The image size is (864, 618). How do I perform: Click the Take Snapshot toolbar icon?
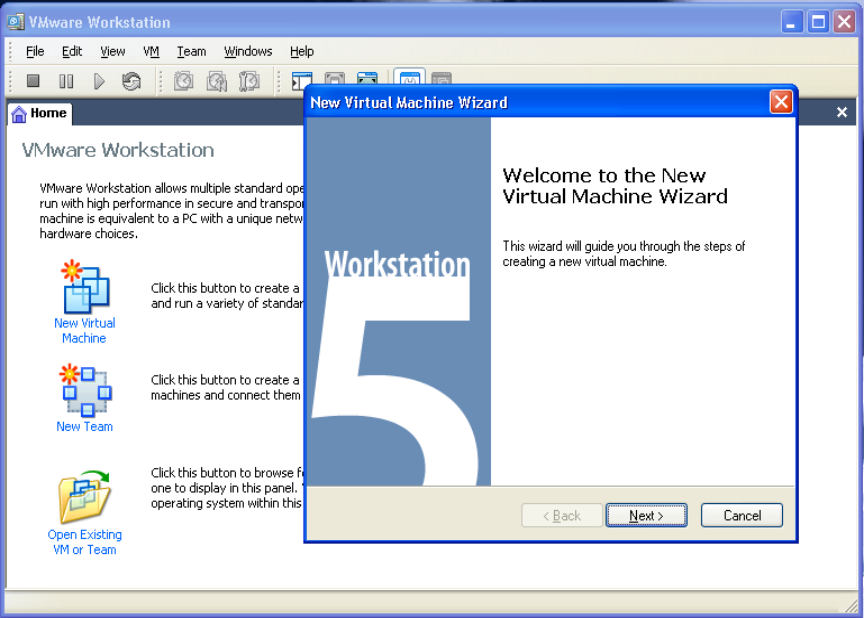point(183,82)
